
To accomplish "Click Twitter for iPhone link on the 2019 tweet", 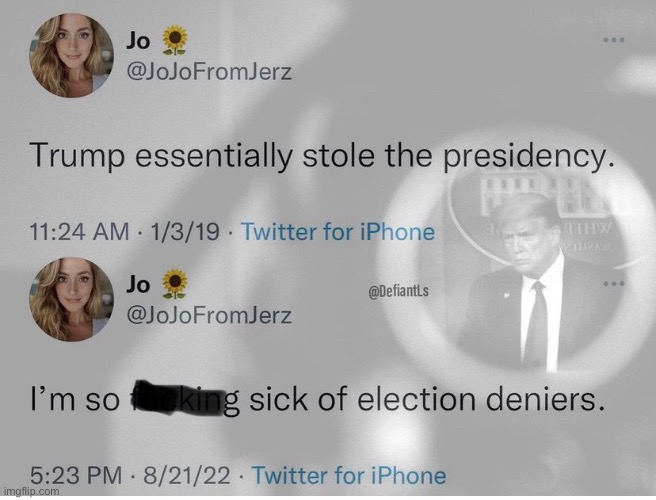I will 338,233.
